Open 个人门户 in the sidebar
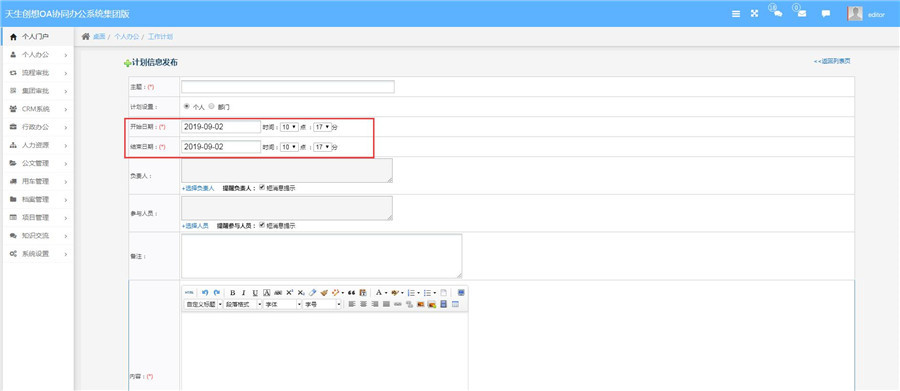The image size is (900, 391). [37, 36]
